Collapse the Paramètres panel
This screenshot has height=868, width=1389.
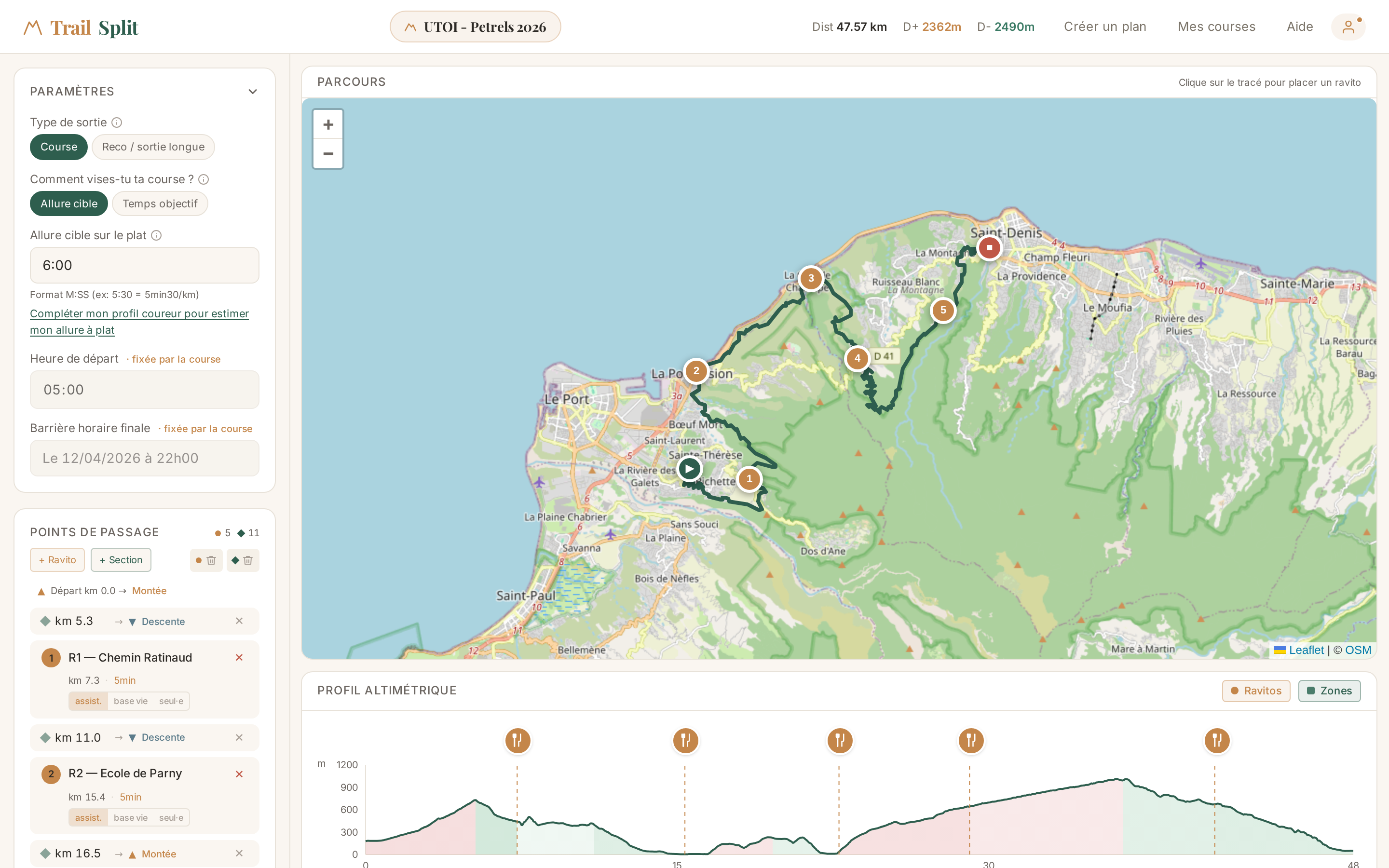tap(253, 92)
